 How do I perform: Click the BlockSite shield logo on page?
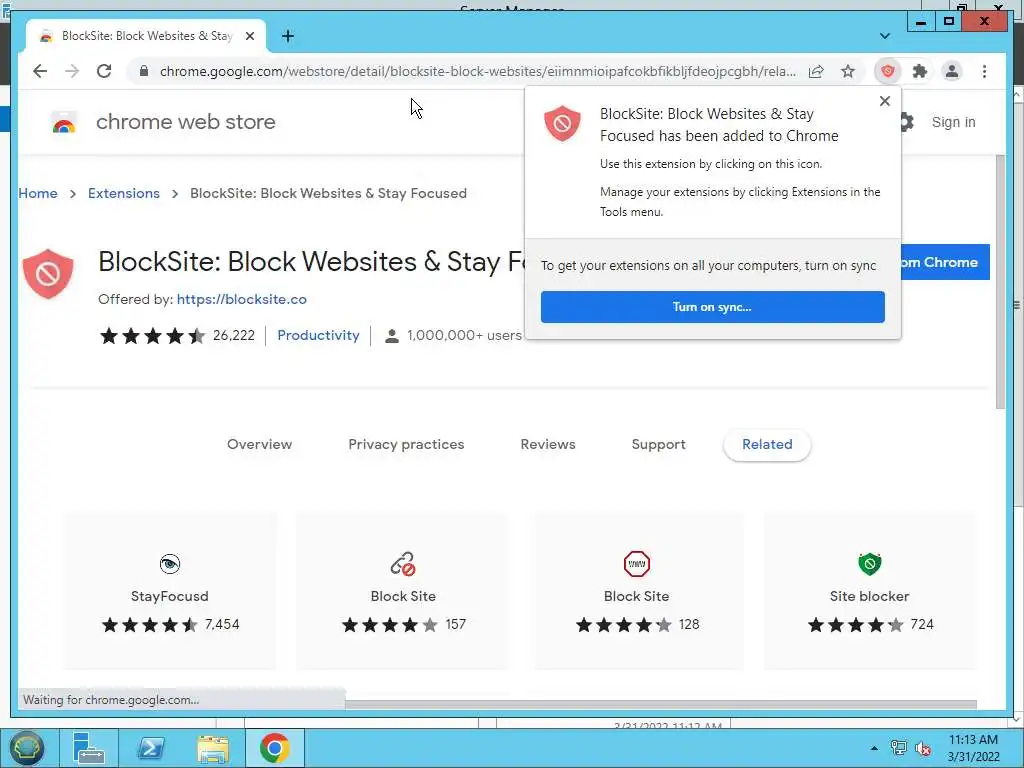pos(48,274)
